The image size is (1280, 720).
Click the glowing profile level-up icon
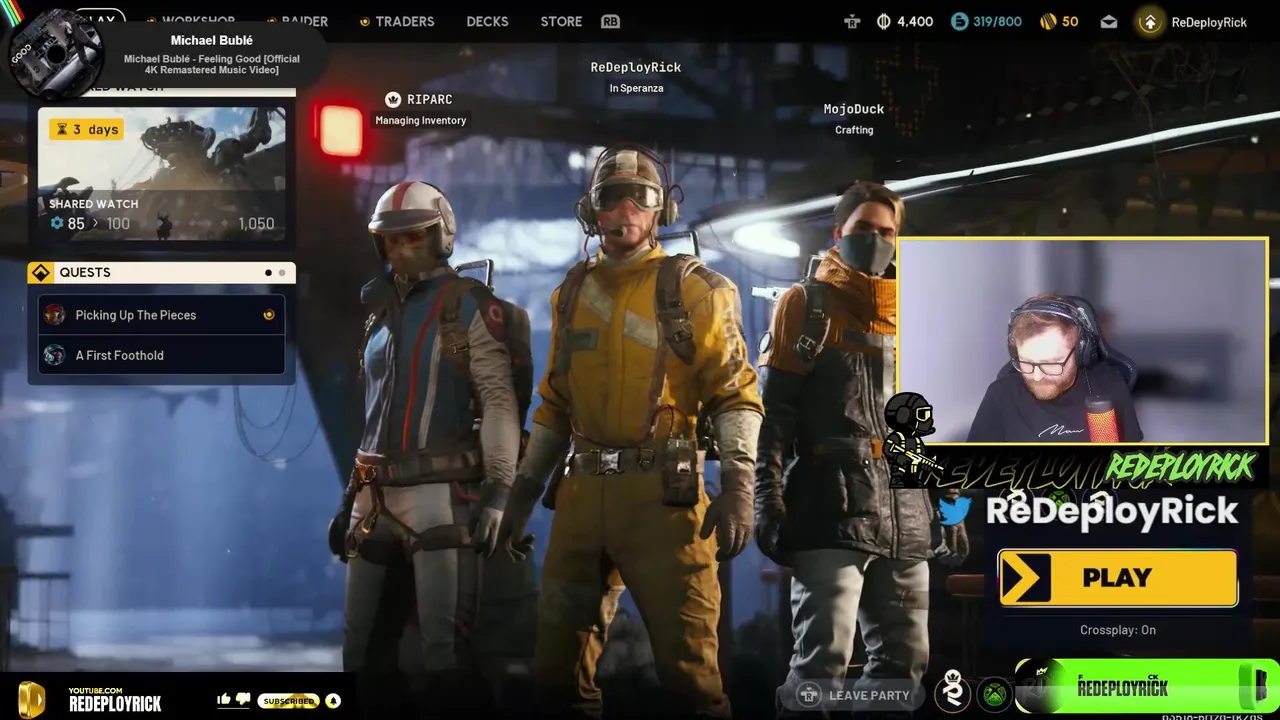pyautogui.click(x=1150, y=22)
